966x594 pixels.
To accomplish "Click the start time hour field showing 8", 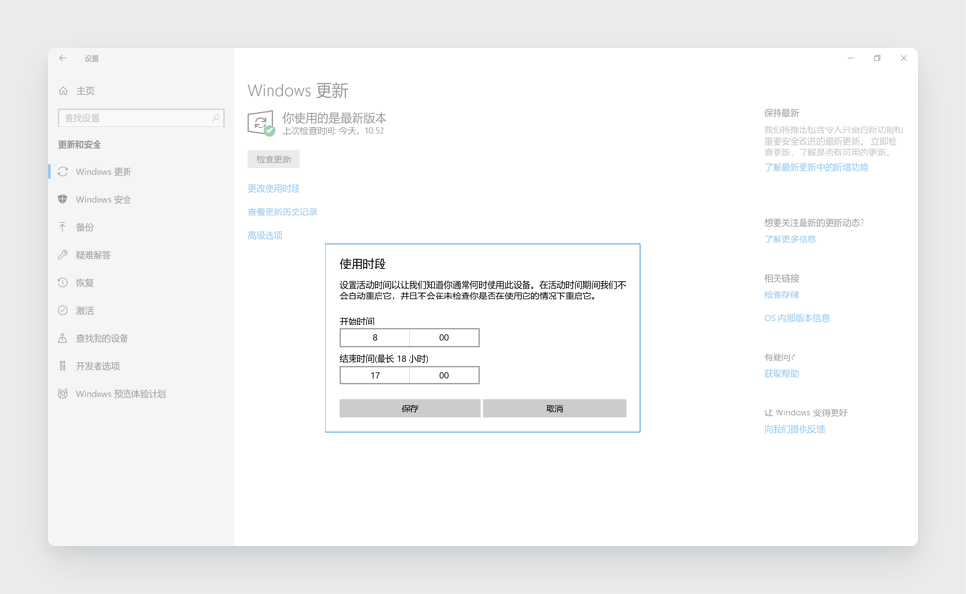I will coord(375,337).
